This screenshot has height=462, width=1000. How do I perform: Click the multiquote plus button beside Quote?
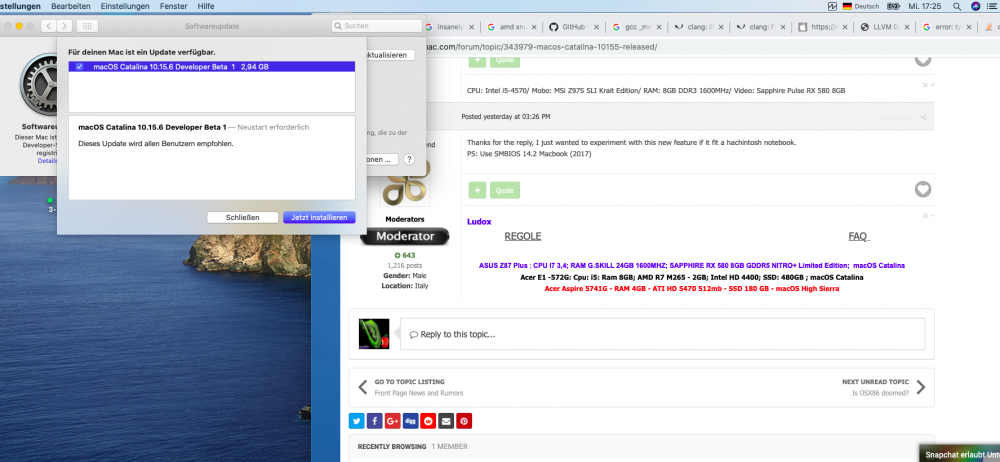[x=477, y=190]
